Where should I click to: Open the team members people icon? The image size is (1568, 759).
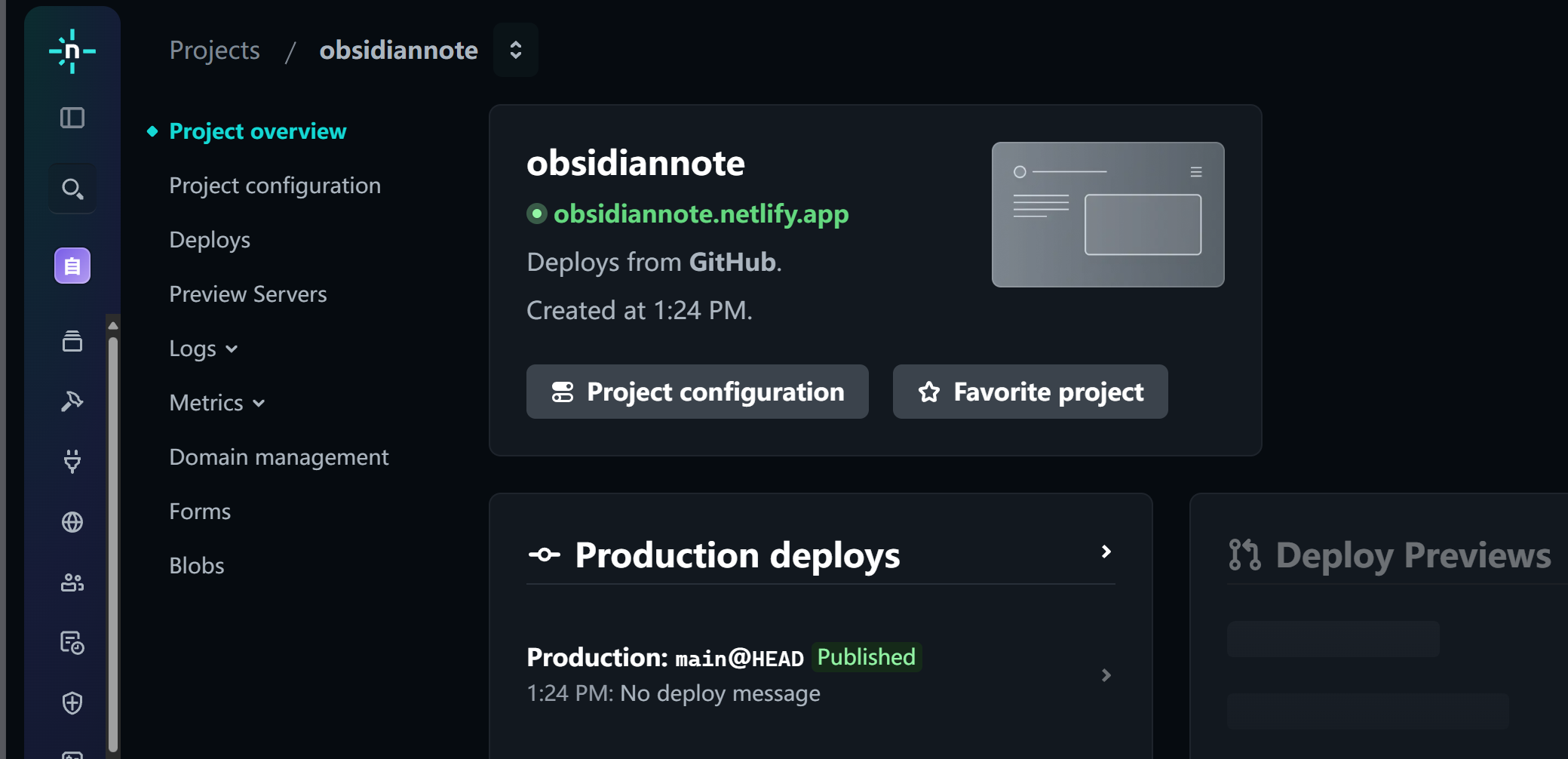[72, 582]
